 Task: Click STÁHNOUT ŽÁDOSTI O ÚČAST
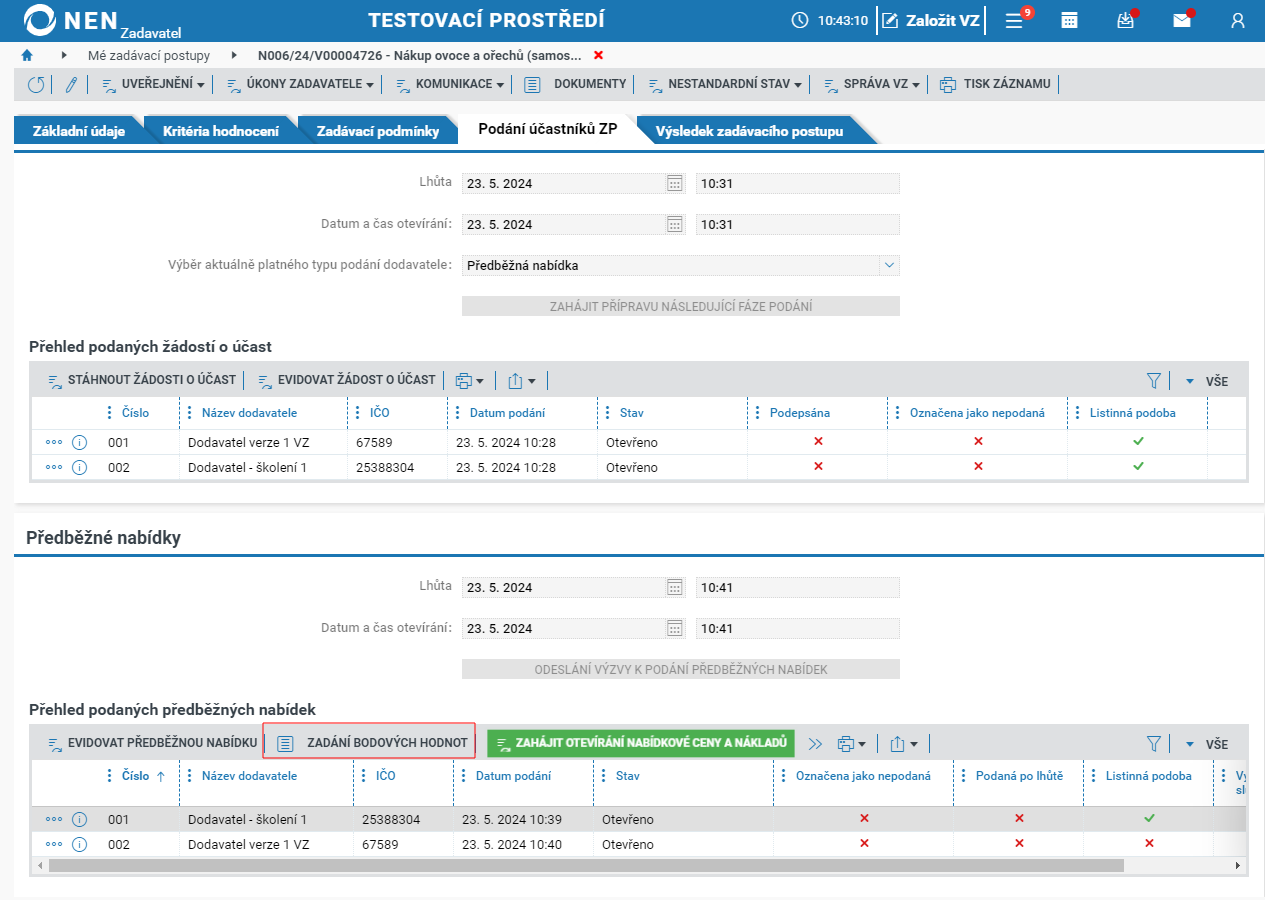(141, 380)
